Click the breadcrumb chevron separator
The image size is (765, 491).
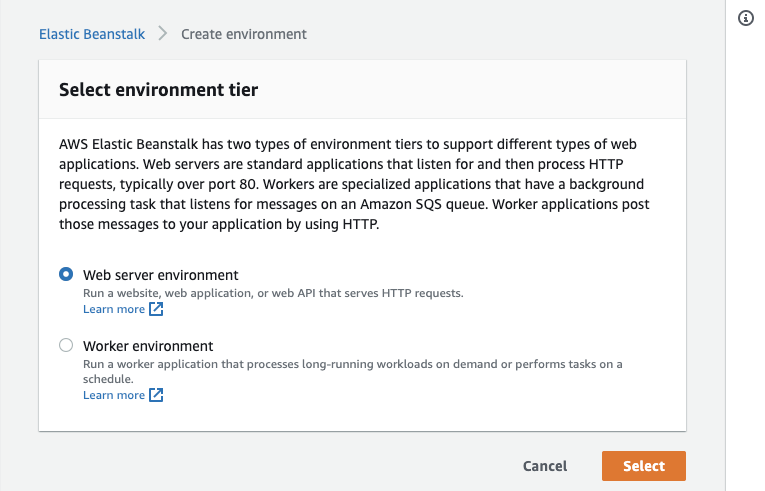coord(163,34)
